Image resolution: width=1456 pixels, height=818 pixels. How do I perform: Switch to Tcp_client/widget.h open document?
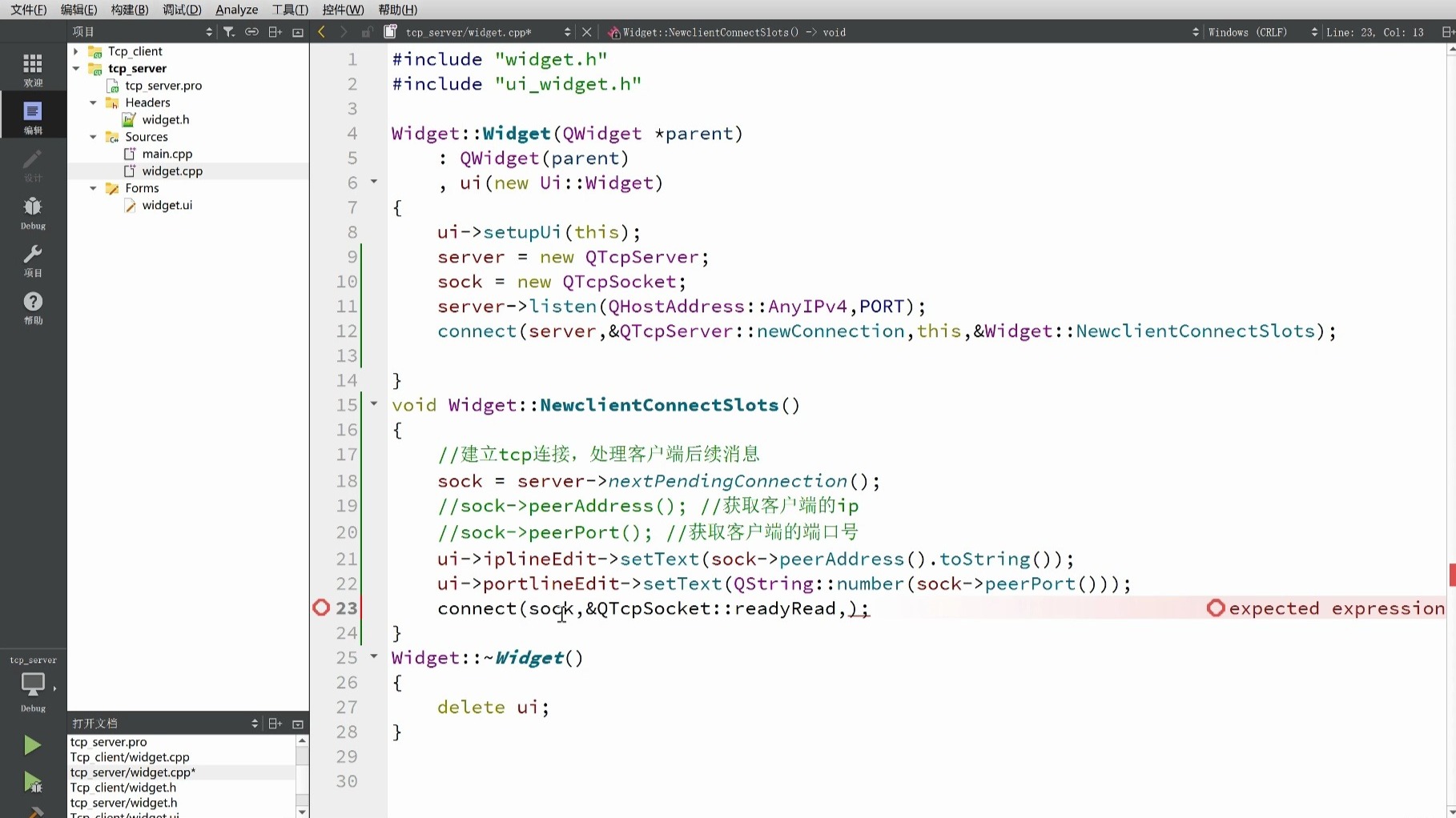coord(123,788)
